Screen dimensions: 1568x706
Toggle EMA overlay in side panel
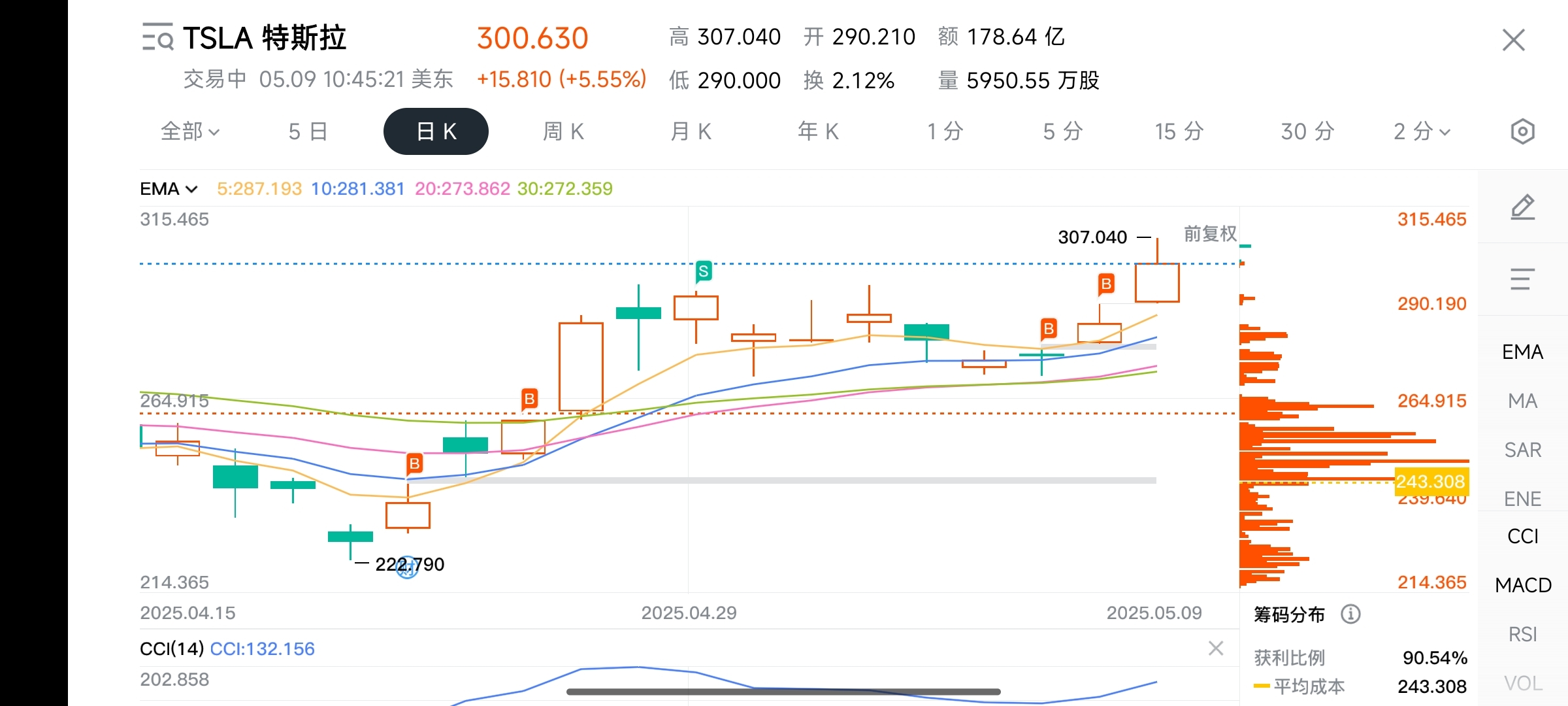[1522, 352]
